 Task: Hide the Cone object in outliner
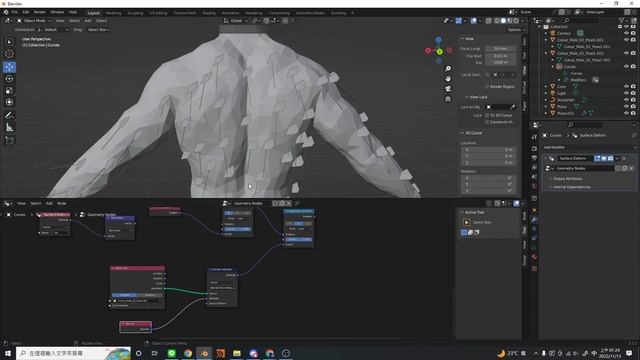(627, 87)
